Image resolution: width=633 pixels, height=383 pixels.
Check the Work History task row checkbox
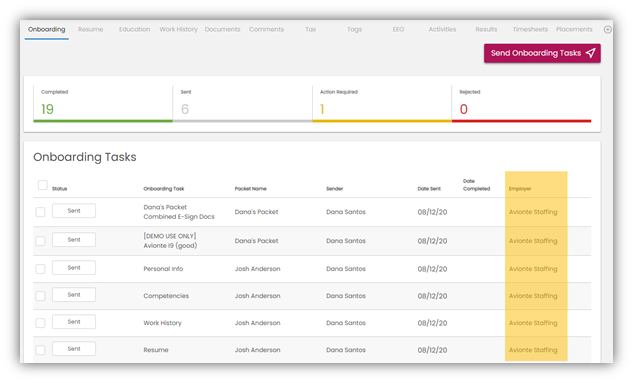(40, 323)
